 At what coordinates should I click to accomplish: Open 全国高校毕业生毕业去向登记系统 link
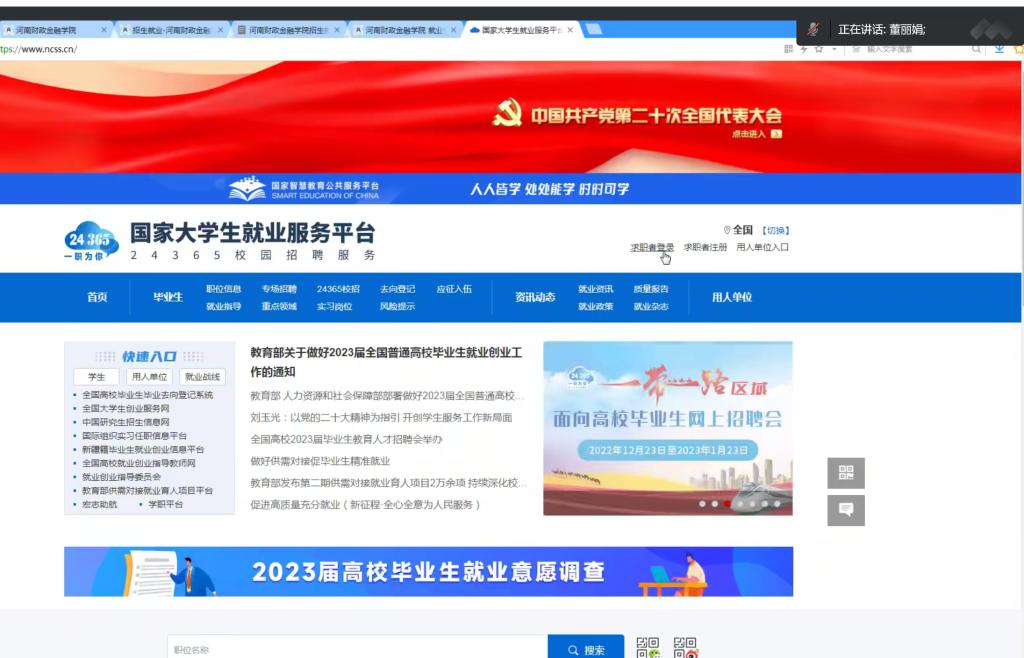(148, 395)
